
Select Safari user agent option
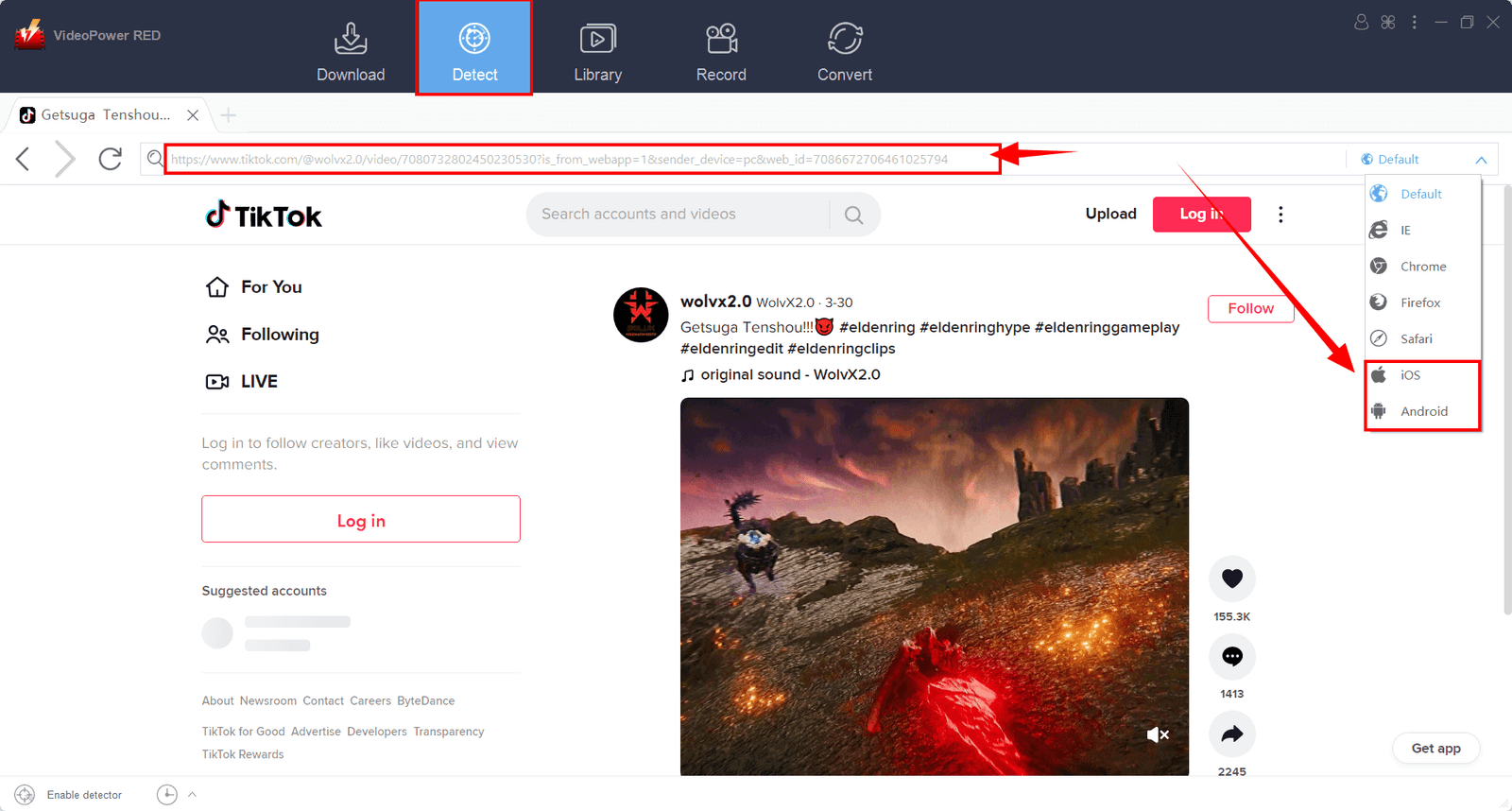click(x=1421, y=338)
